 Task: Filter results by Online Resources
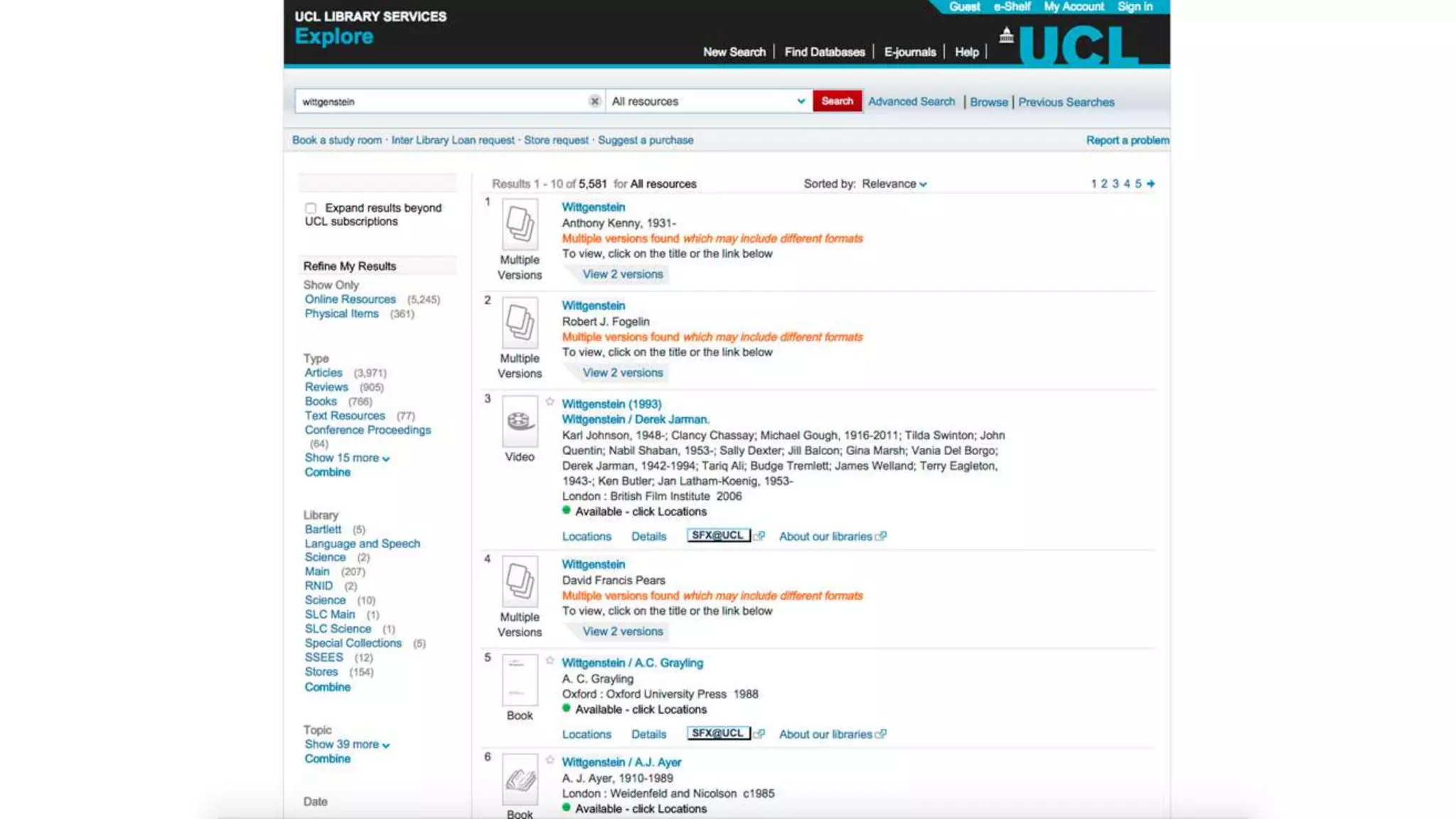pos(350,299)
